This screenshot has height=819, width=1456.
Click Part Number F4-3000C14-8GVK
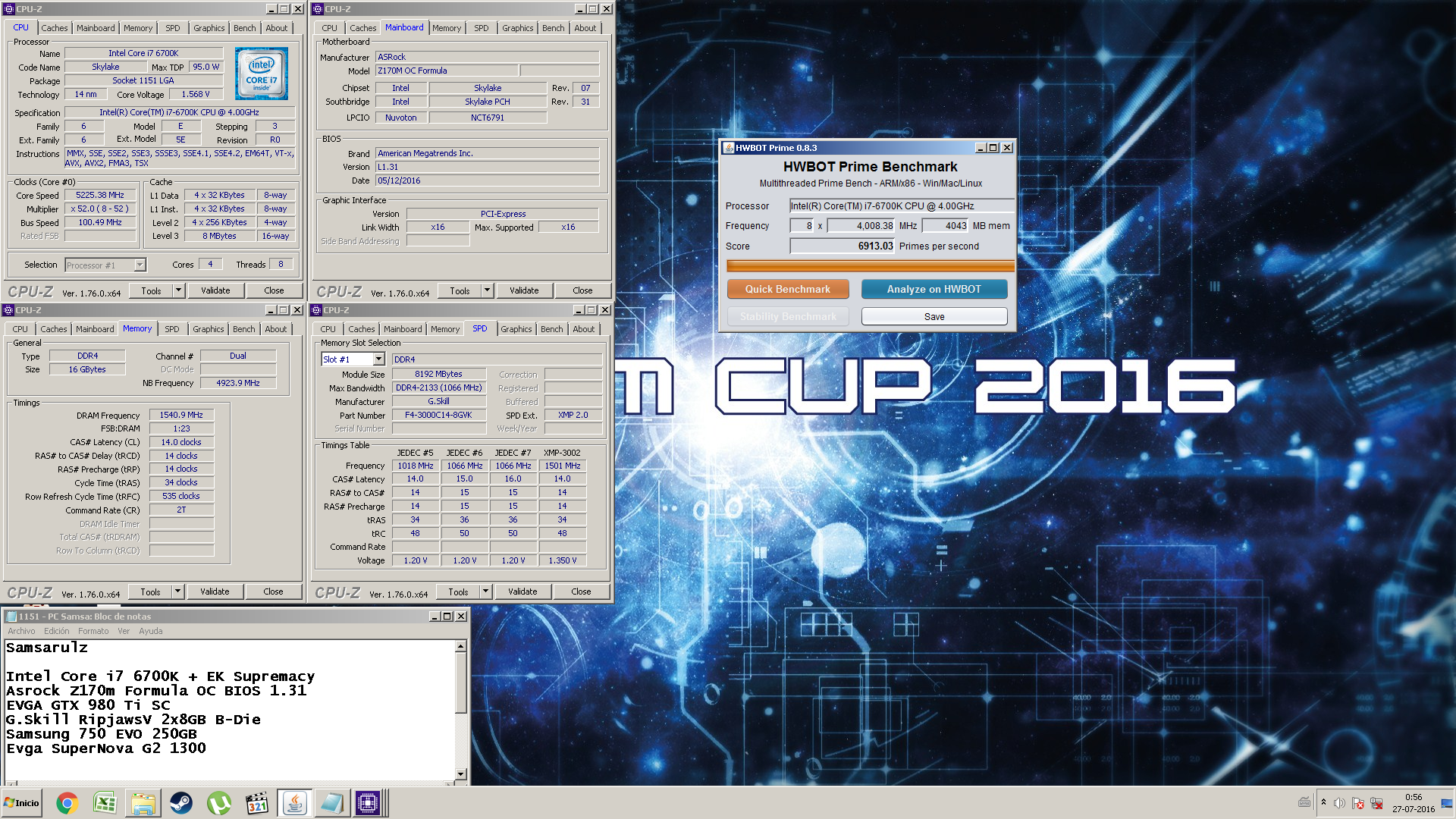click(x=438, y=415)
